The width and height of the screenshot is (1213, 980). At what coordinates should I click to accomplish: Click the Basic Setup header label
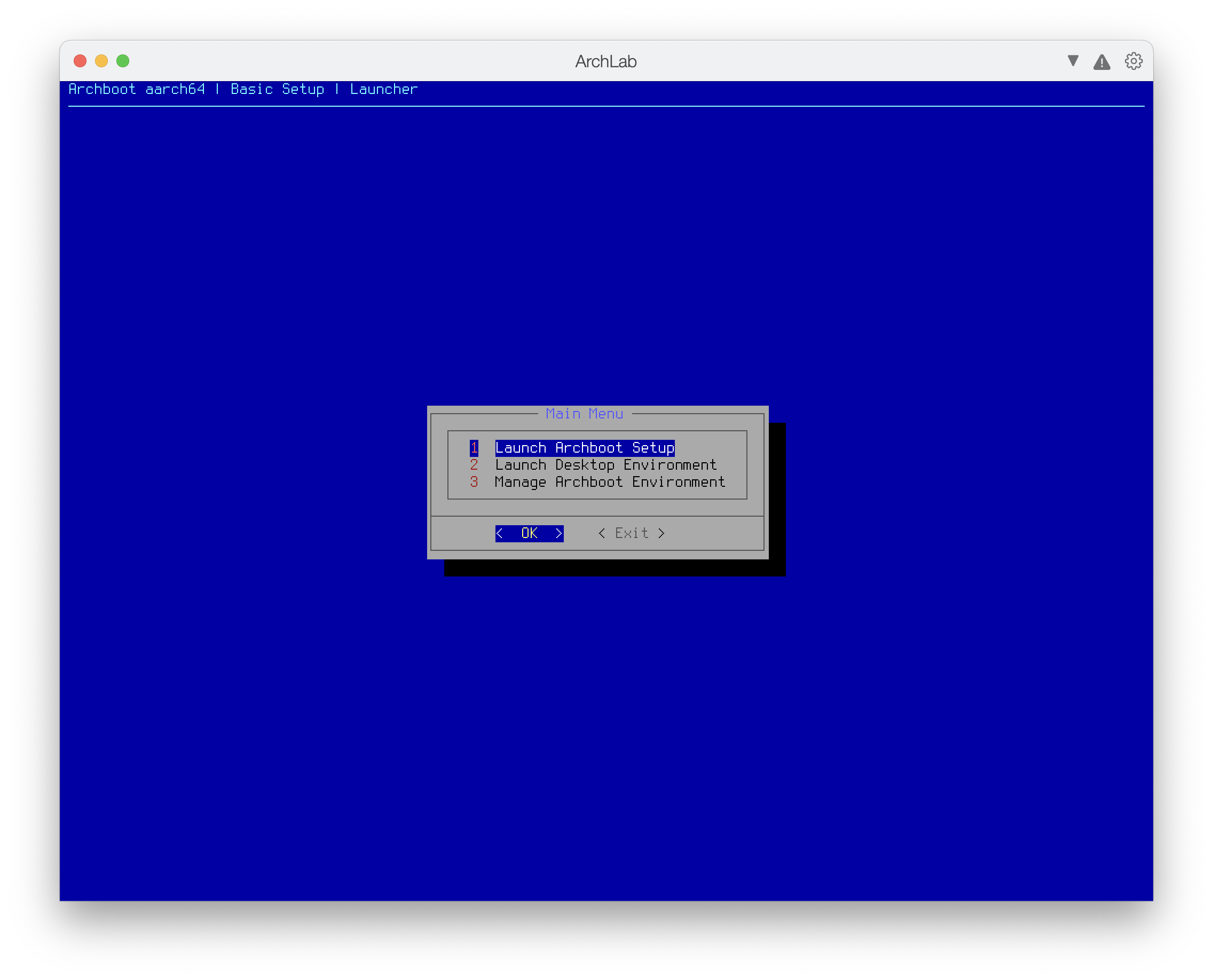click(277, 89)
